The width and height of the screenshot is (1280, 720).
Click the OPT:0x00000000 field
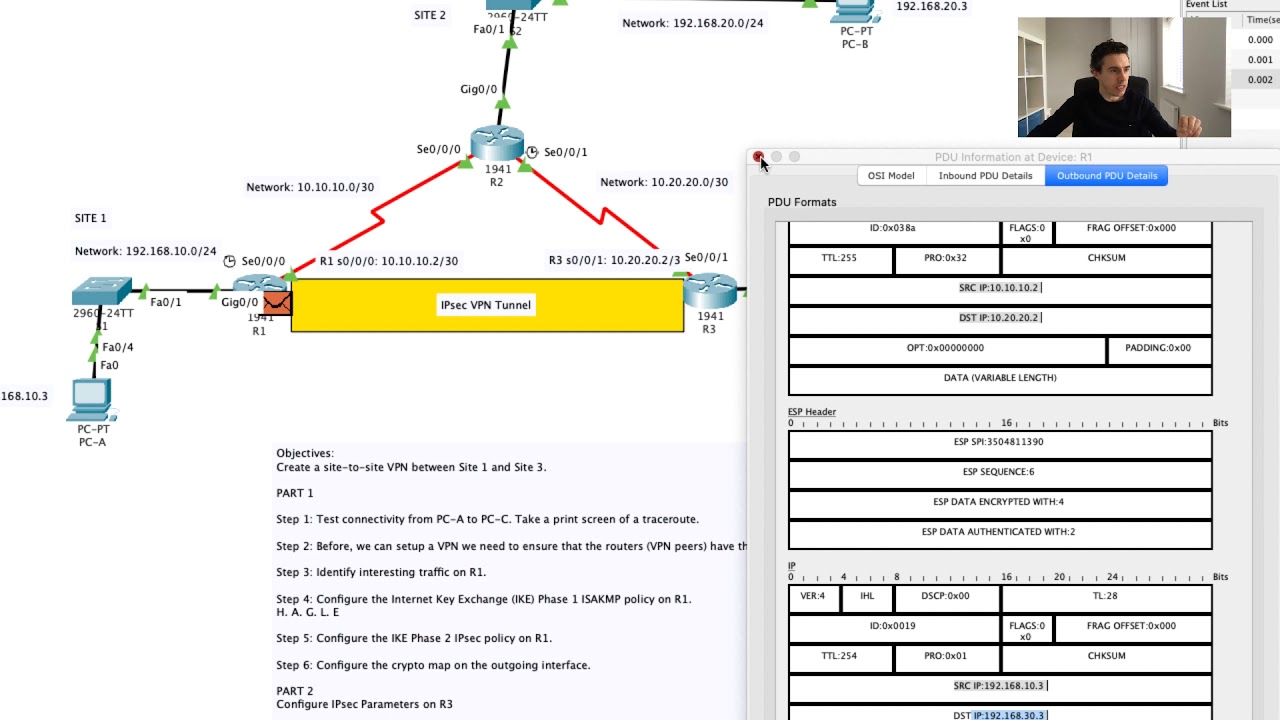946,348
